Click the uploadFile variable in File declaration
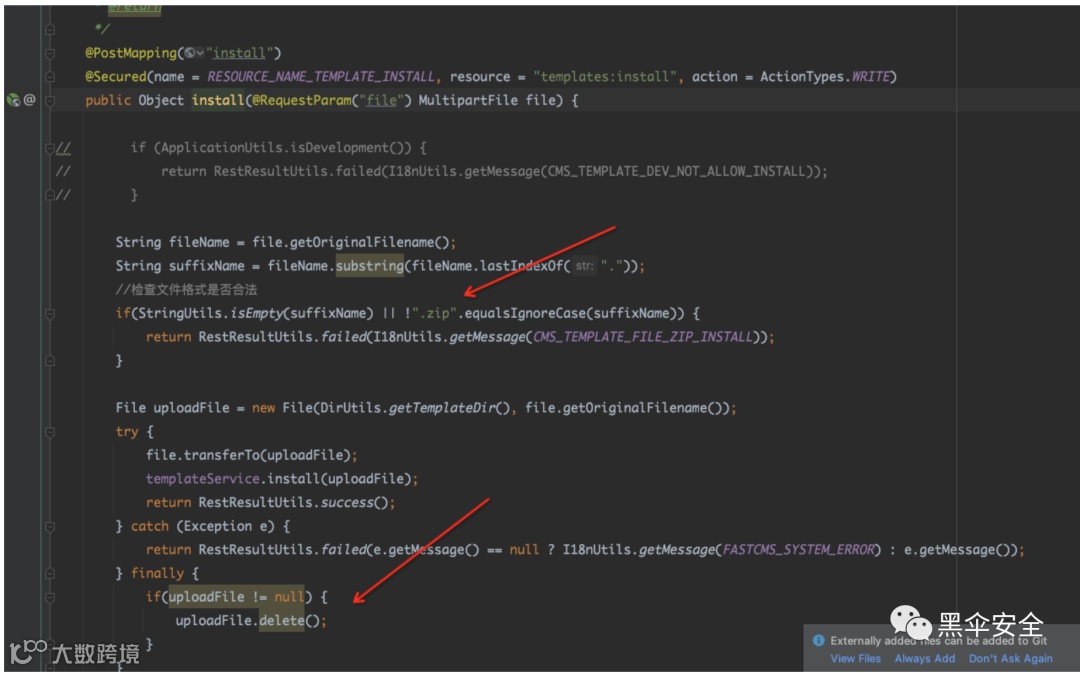This screenshot has width=1080, height=673. [191, 408]
